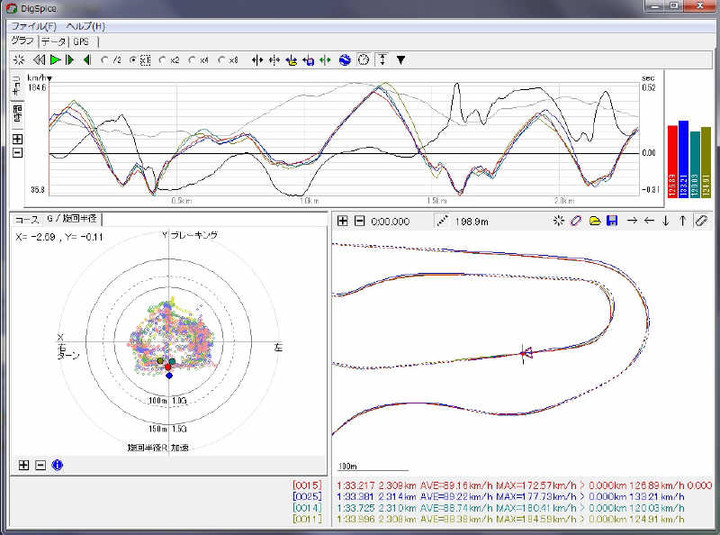Pan map up with up arrow
The height and width of the screenshot is (535, 720).
point(683,221)
